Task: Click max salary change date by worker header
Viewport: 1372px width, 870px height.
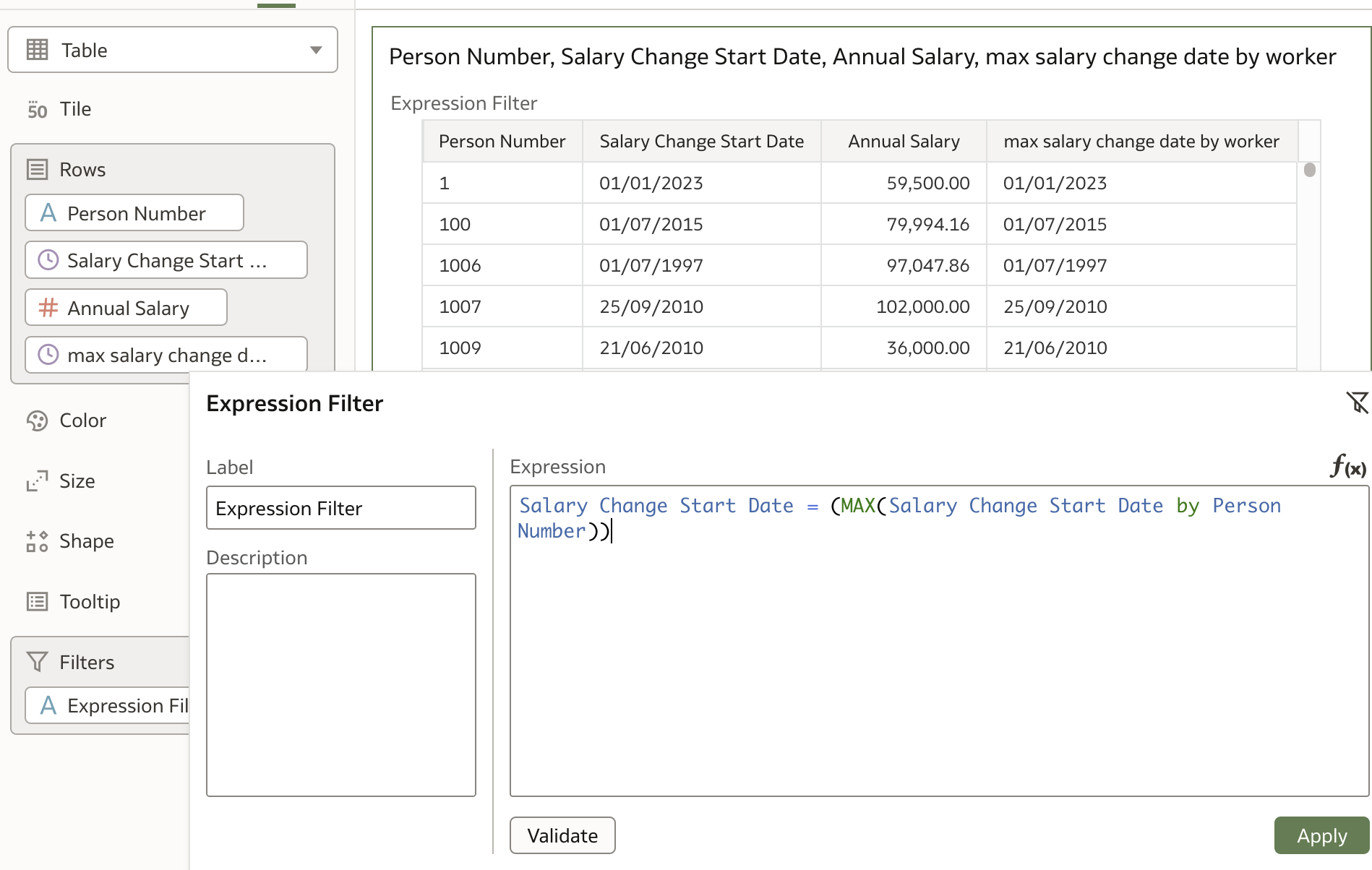Action: 1142,142
